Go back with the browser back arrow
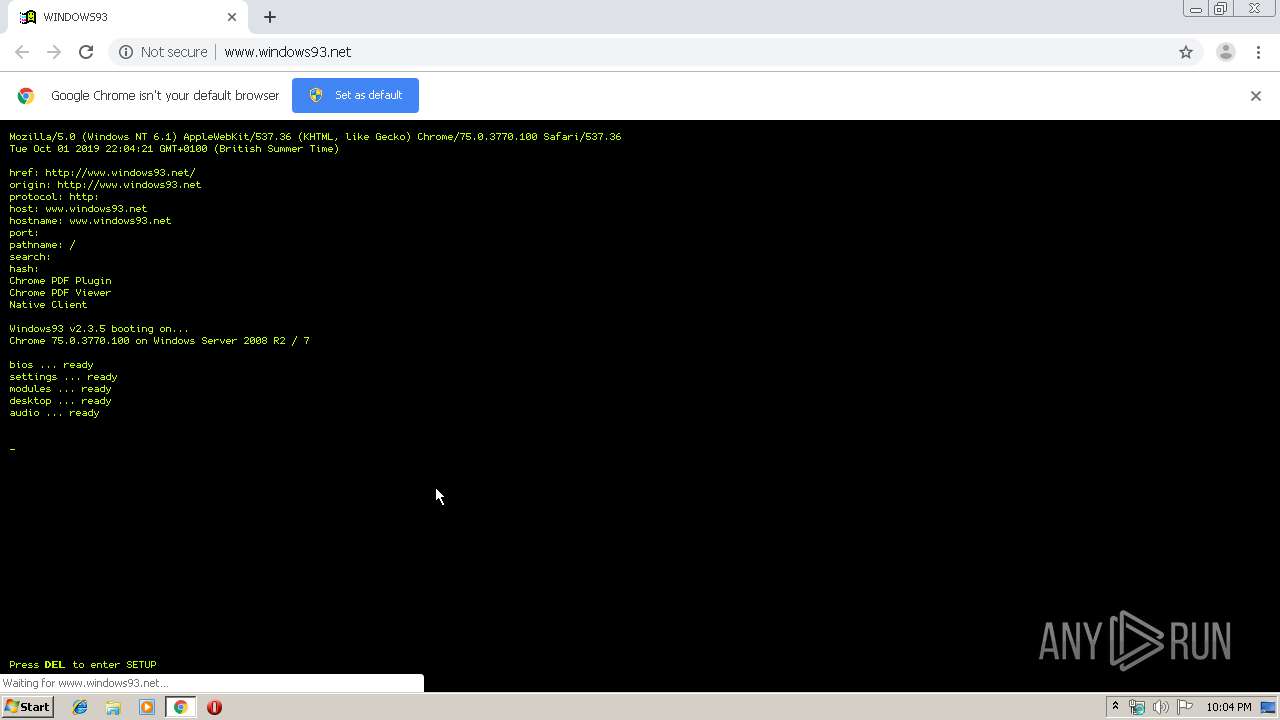1280x720 pixels. pyautogui.click(x=22, y=52)
